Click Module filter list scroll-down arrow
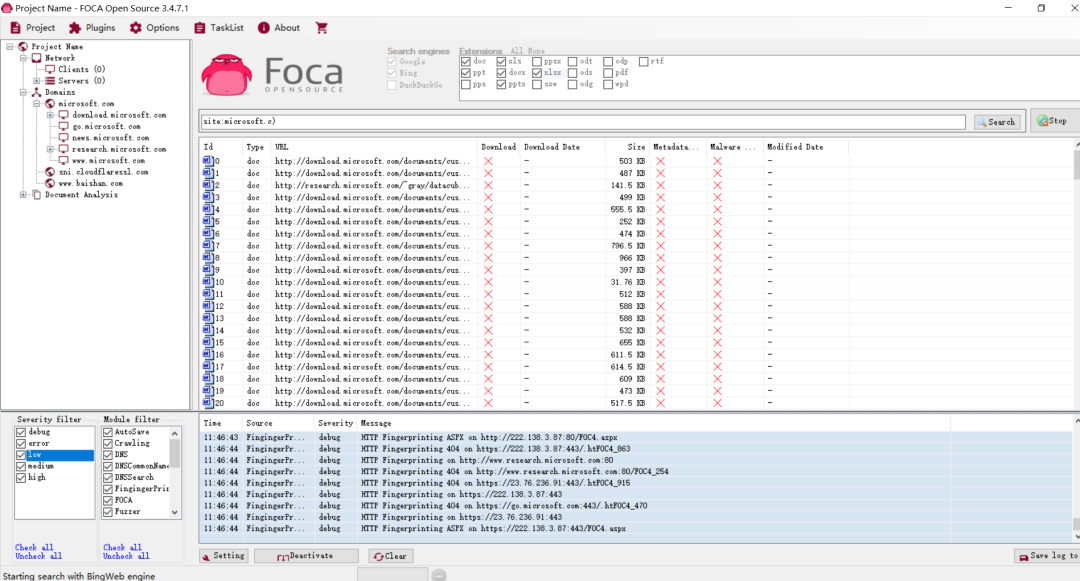 [175, 512]
